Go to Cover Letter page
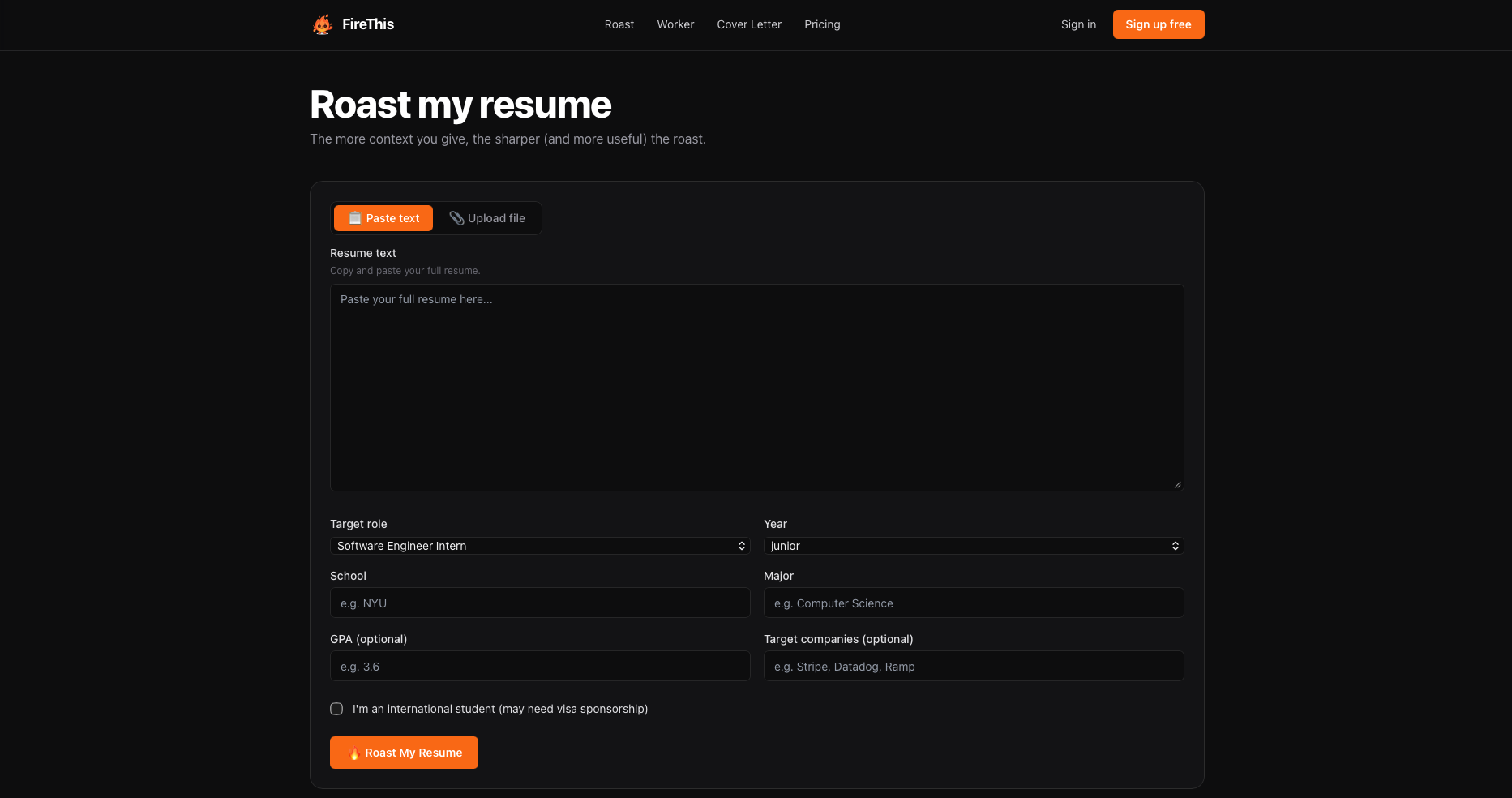 749,24
